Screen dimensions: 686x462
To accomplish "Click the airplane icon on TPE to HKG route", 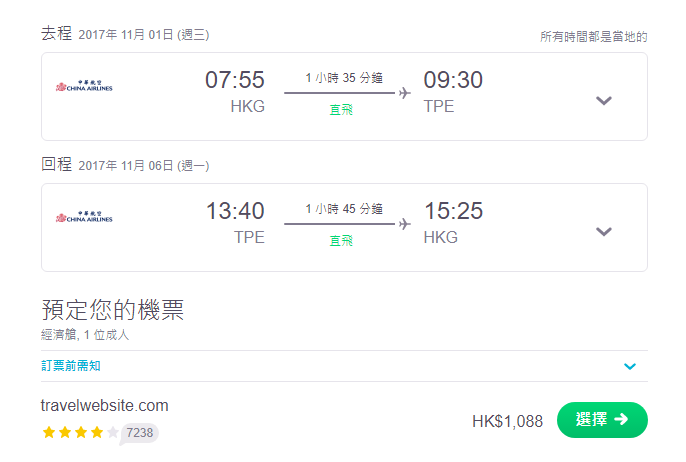I will (x=405, y=224).
